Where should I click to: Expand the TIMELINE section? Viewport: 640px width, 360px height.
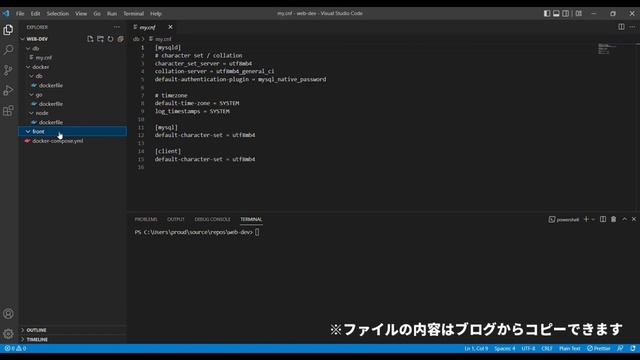pyautogui.click(x=73, y=340)
